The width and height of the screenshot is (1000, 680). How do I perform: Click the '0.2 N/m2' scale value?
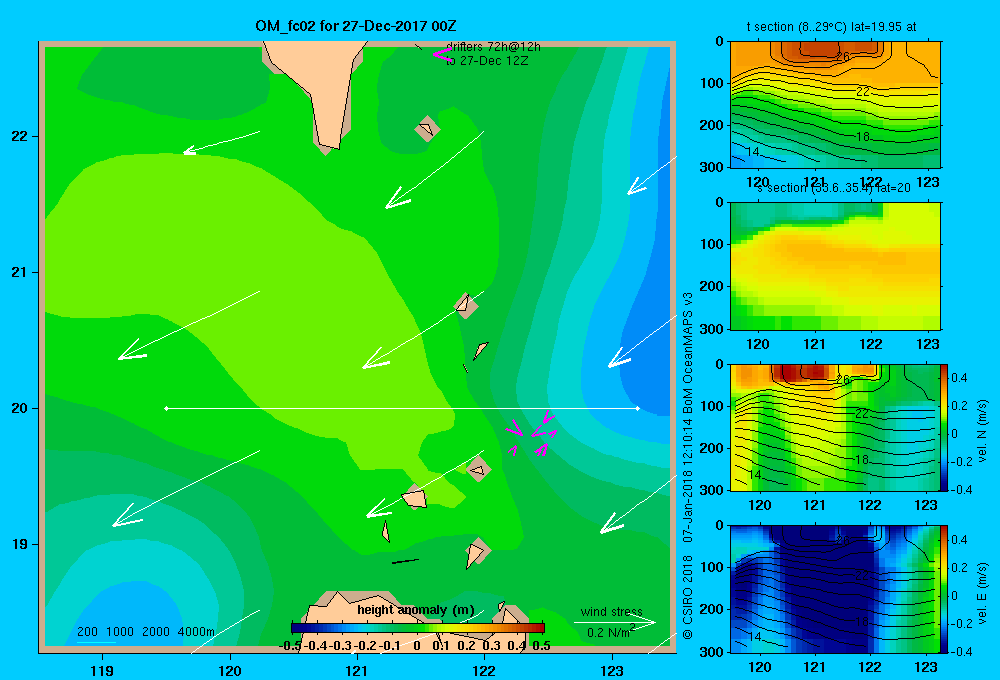tap(611, 632)
